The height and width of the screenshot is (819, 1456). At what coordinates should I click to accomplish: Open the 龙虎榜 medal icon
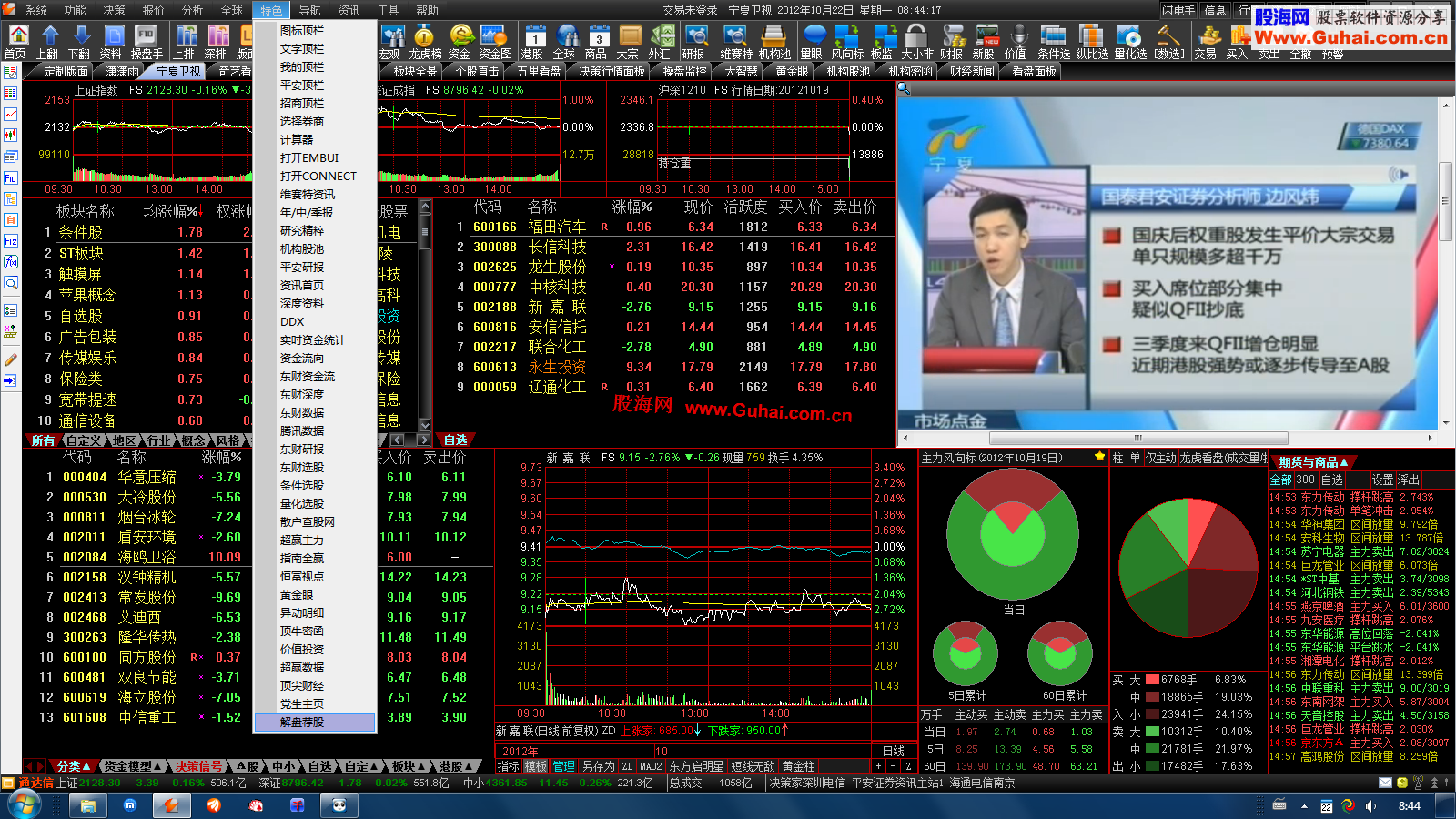tap(425, 42)
